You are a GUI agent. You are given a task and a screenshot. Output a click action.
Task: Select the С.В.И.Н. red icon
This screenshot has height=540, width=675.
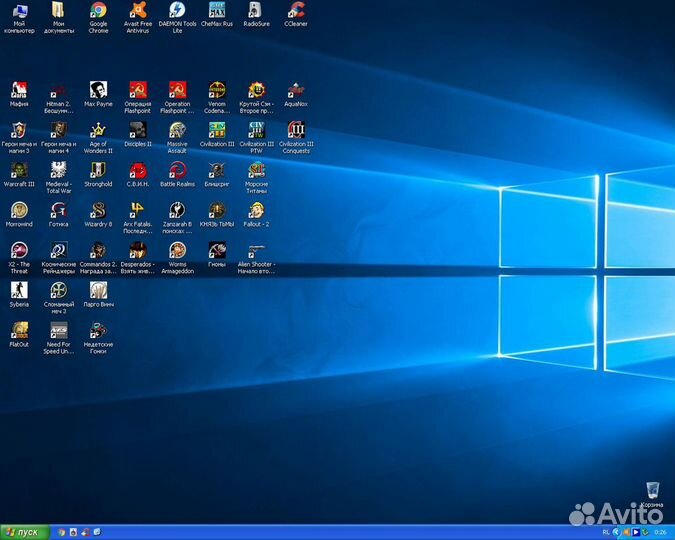(x=138, y=175)
